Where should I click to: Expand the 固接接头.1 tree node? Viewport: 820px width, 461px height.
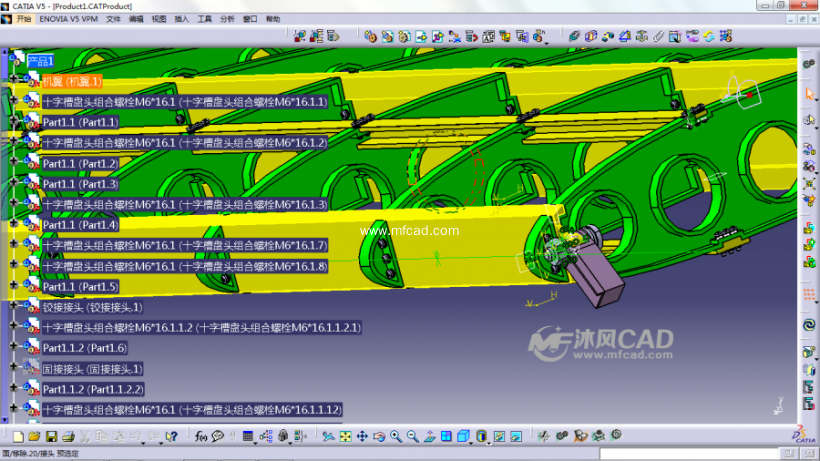[13, 369]
